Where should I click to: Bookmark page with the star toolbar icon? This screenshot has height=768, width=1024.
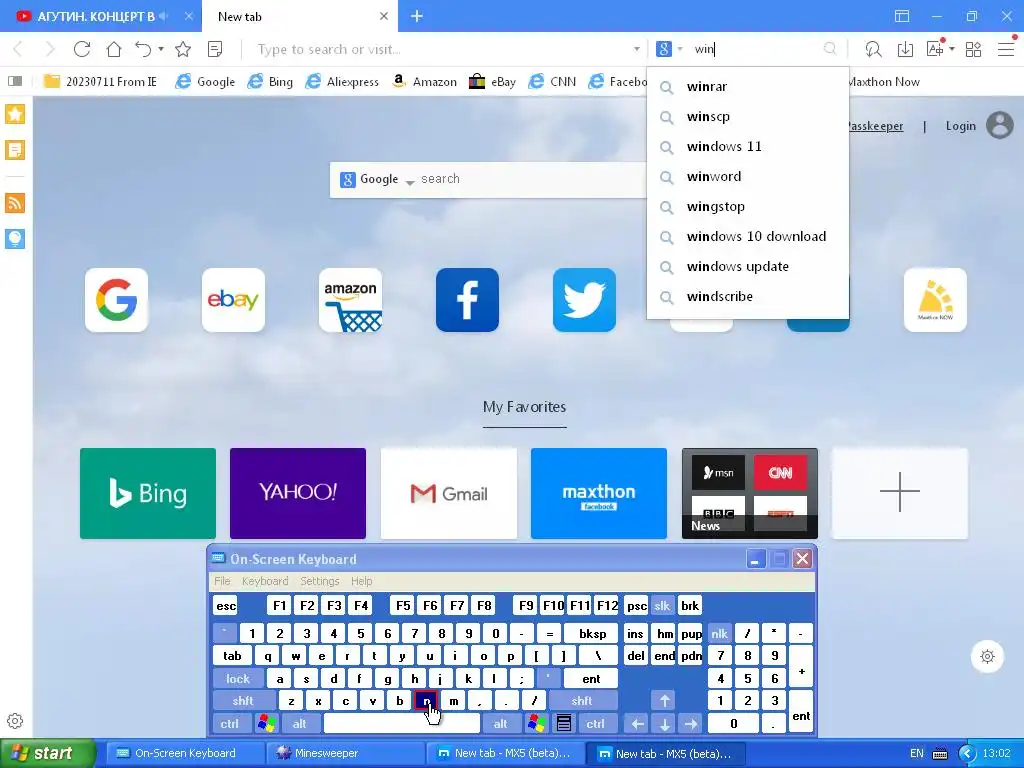(183, 49)
